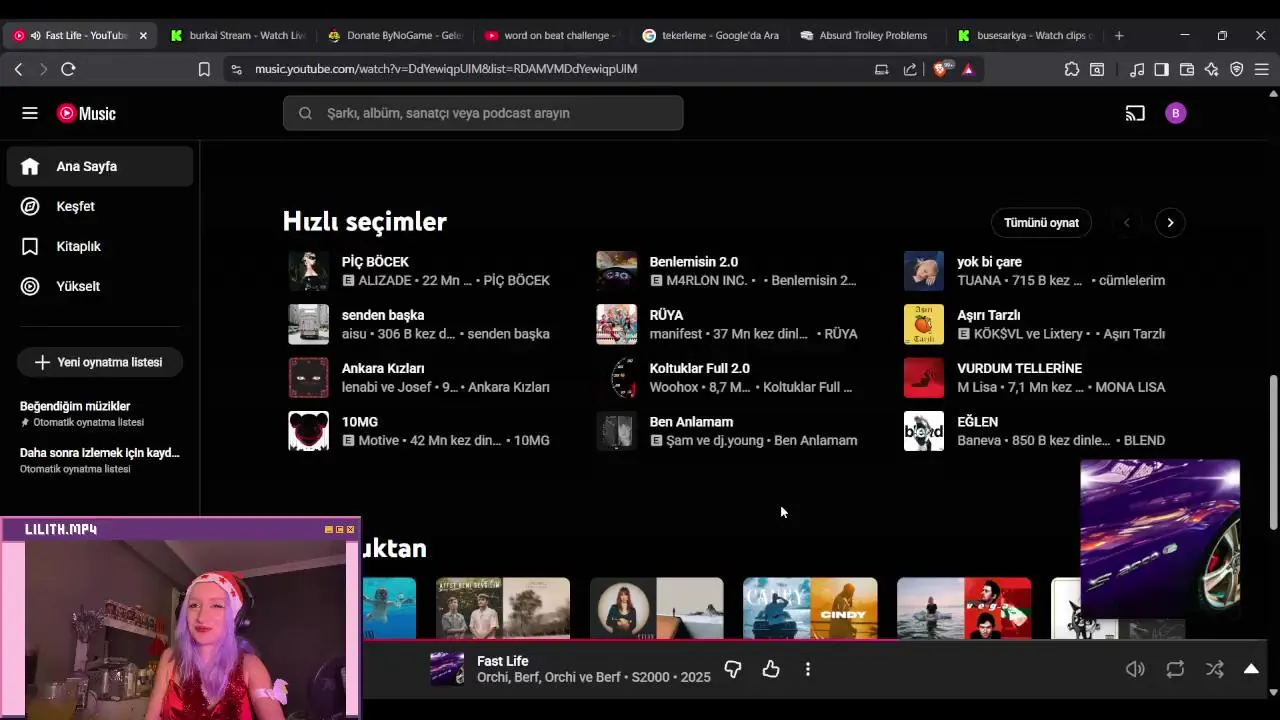
Task: Open Brave Playlist music note icon
Action: [1137, 69]
